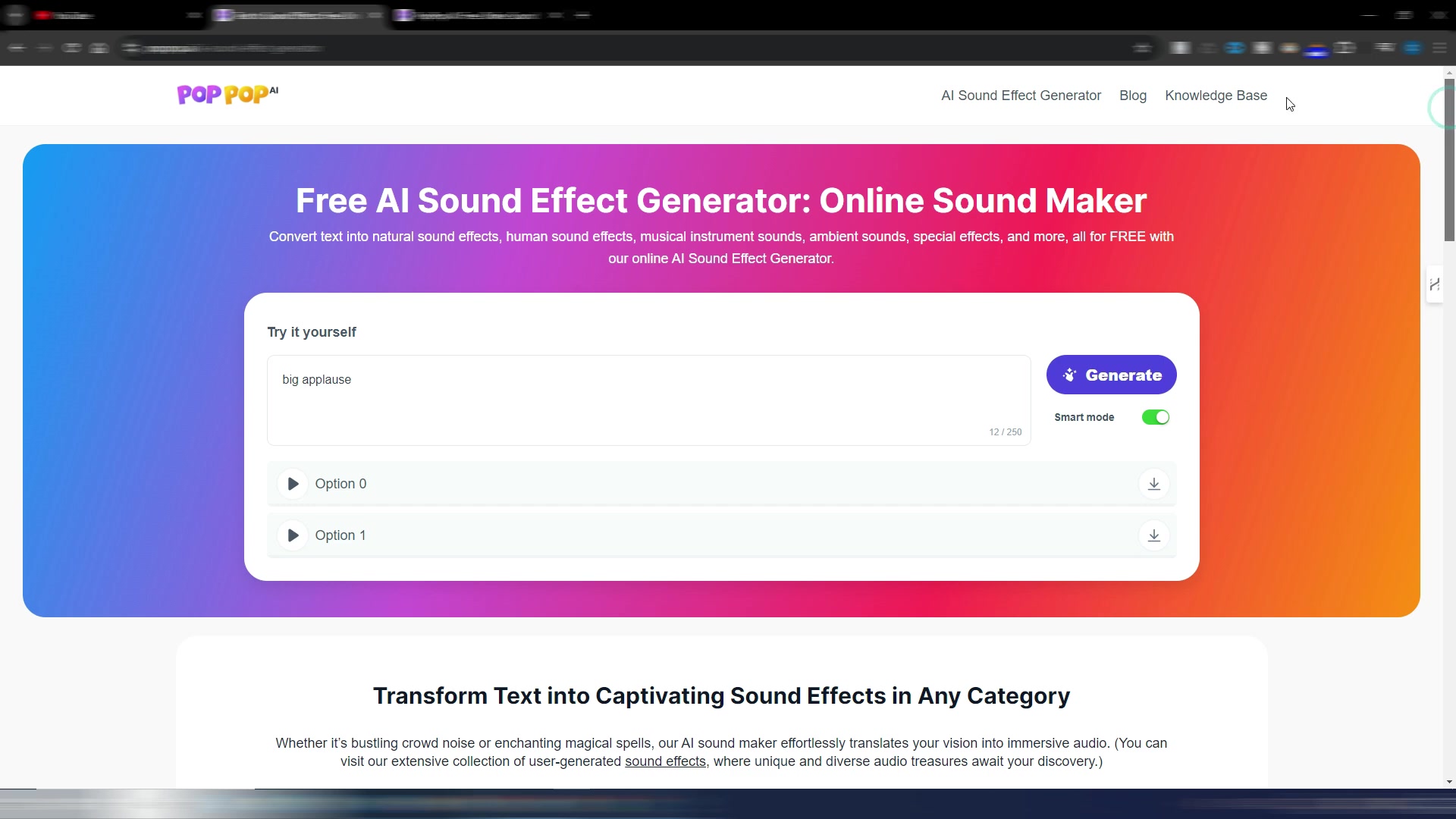Image resolution: width=1456 pixels, height=819 pixels.
Task: Open the Knowledge Base menu item
Action: (1216, 96)
